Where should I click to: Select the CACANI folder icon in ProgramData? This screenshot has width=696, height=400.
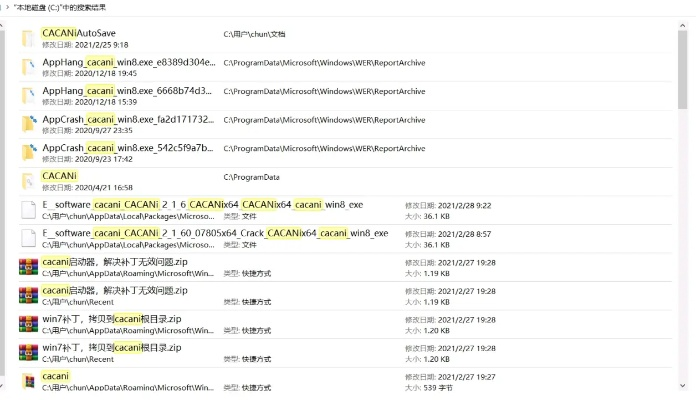[x=28, y=182]
